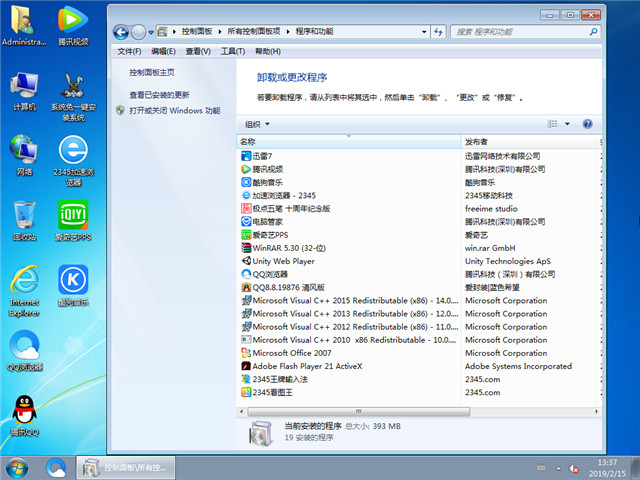Click the horizontal scrollbar right arrow
640x480 pixels.
coord(596,411)
